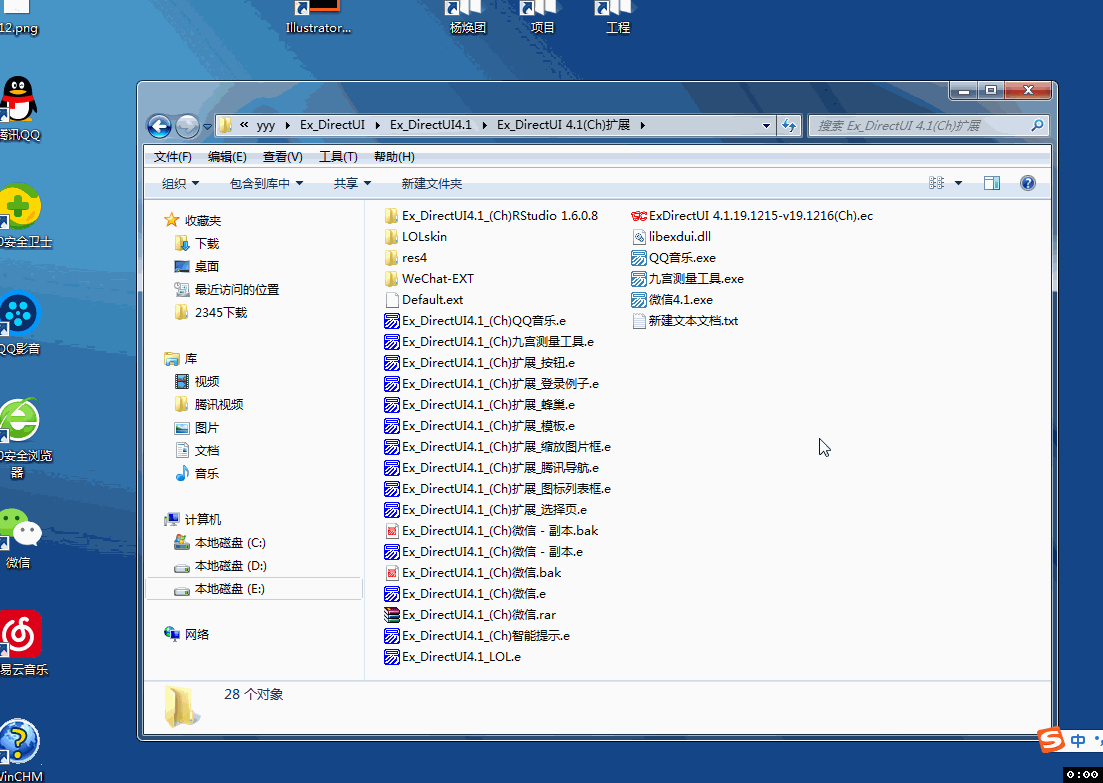The image size is (1103, 783).
Task: Select 桌面 in favorites
Action: (207, 267)
